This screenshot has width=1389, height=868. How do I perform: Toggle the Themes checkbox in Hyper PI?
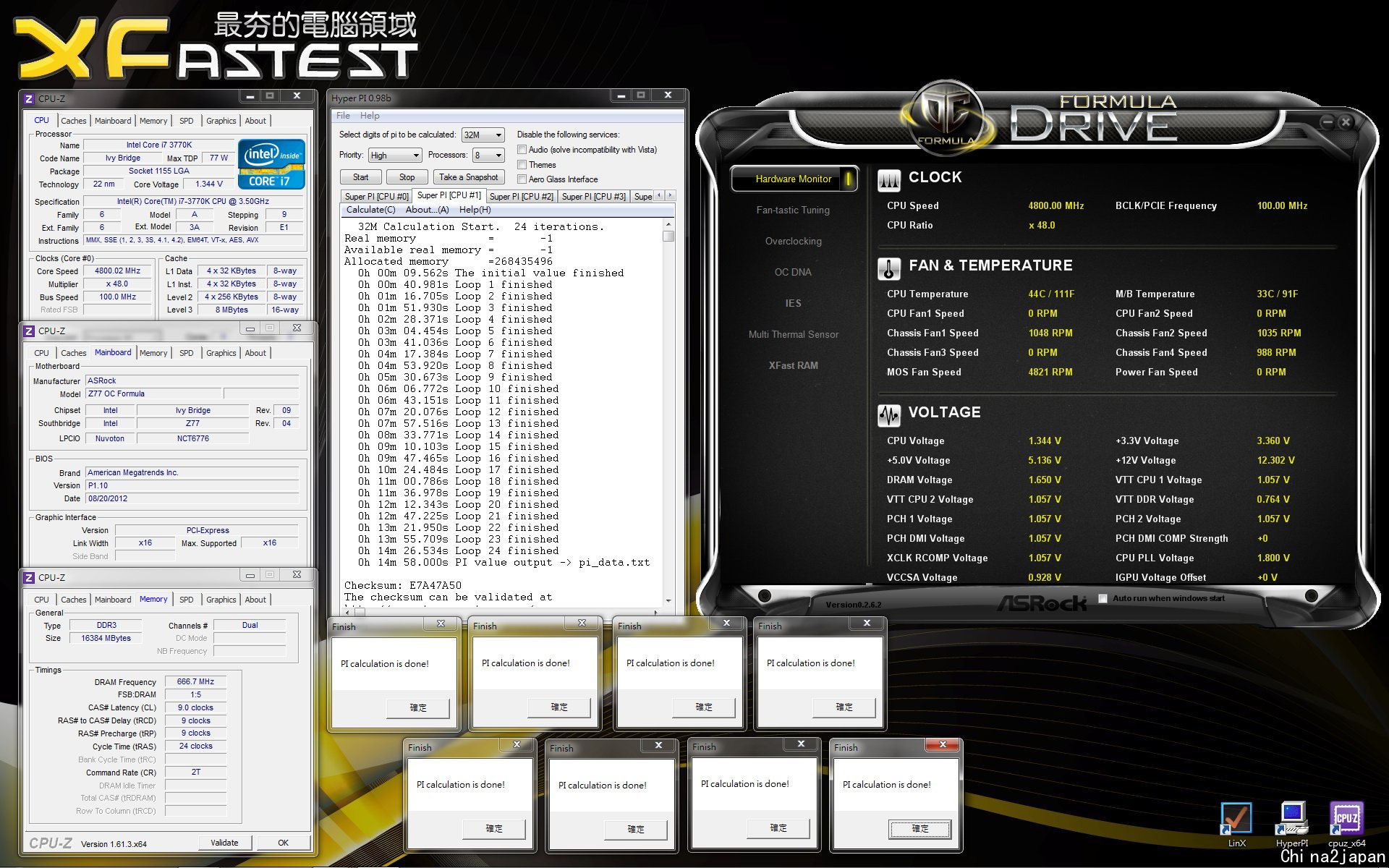522,165
